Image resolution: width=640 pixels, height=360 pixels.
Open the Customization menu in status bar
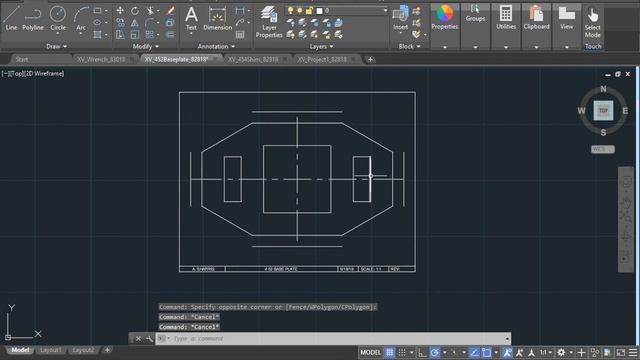click(633, 352)
